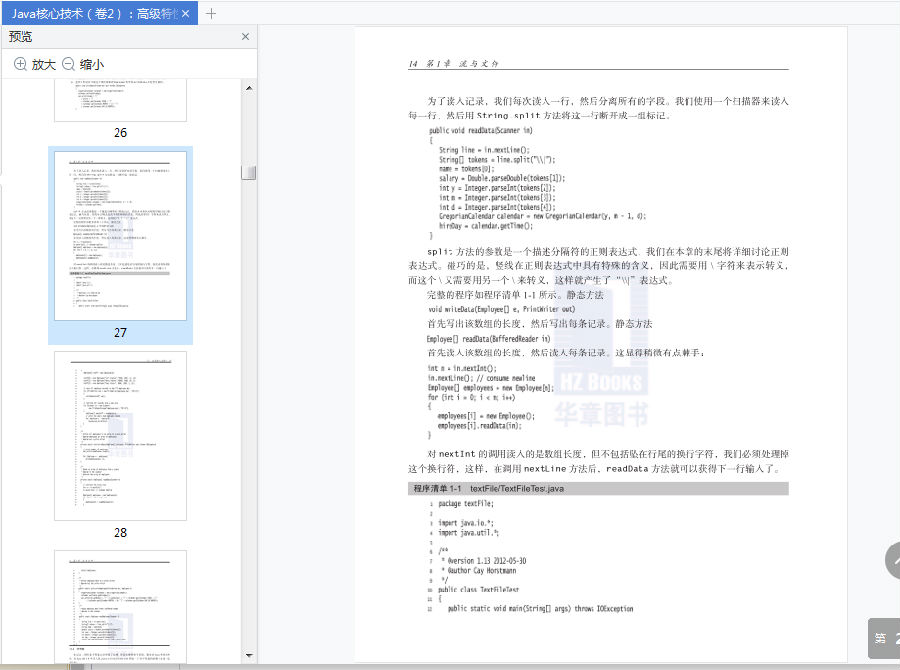Screen dimensions: 900x670
Task: Click the round back-to-top arrow button
Action: [893, 560]
